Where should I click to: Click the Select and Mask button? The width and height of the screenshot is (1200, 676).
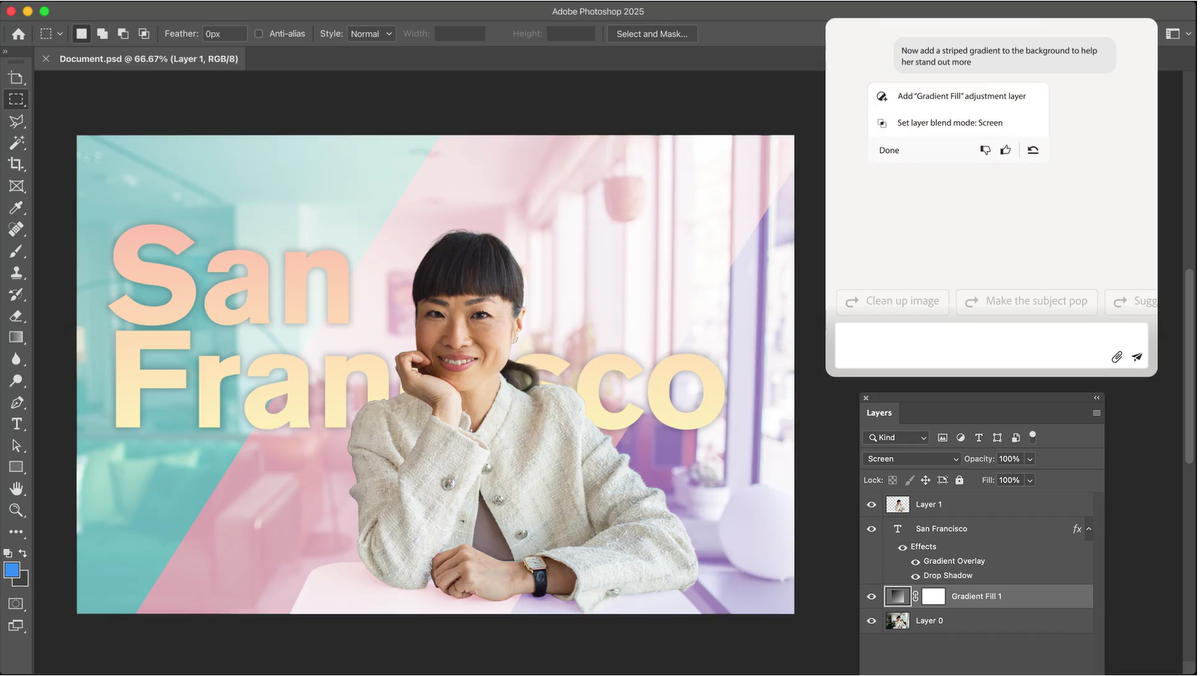pyautogui.click(x=651, y=33)
